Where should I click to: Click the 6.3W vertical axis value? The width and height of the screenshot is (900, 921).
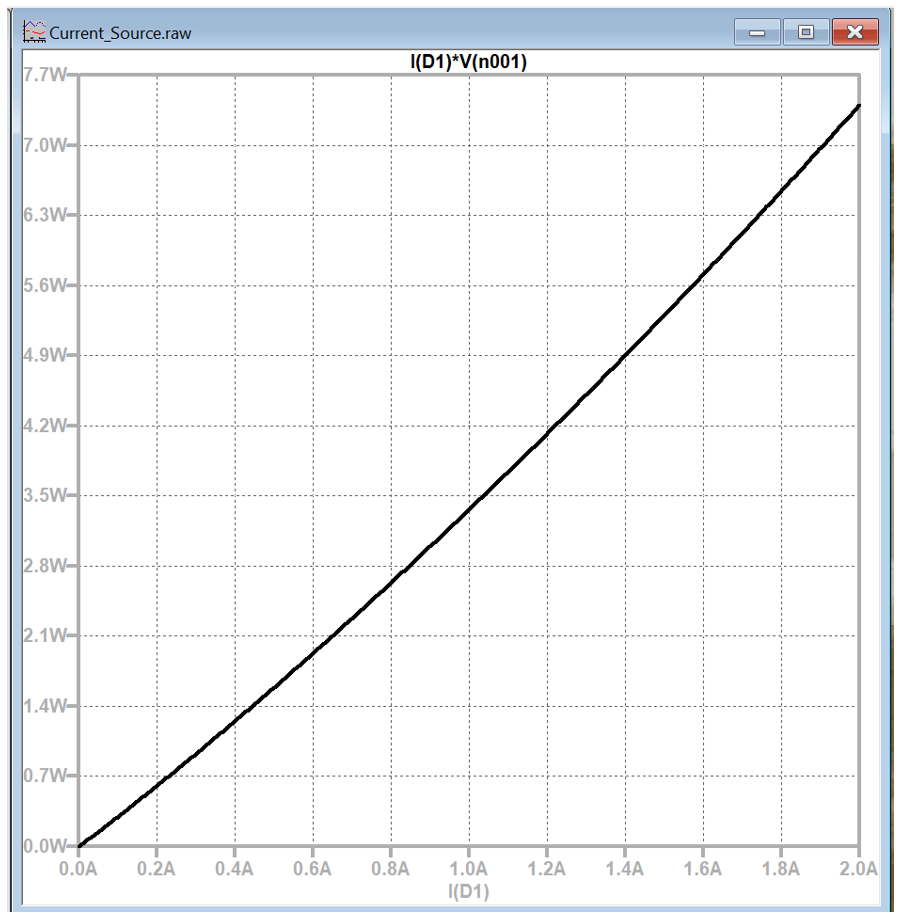click(x=45, y=215)
